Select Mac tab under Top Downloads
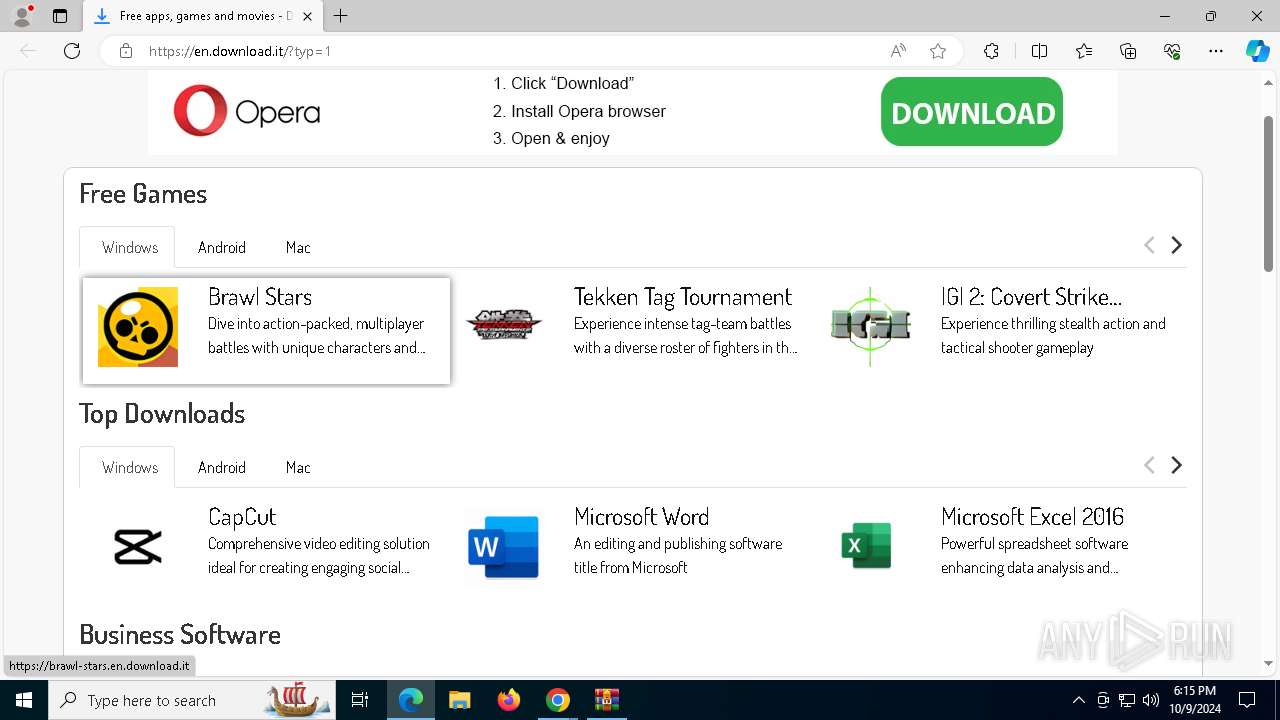 298,467
